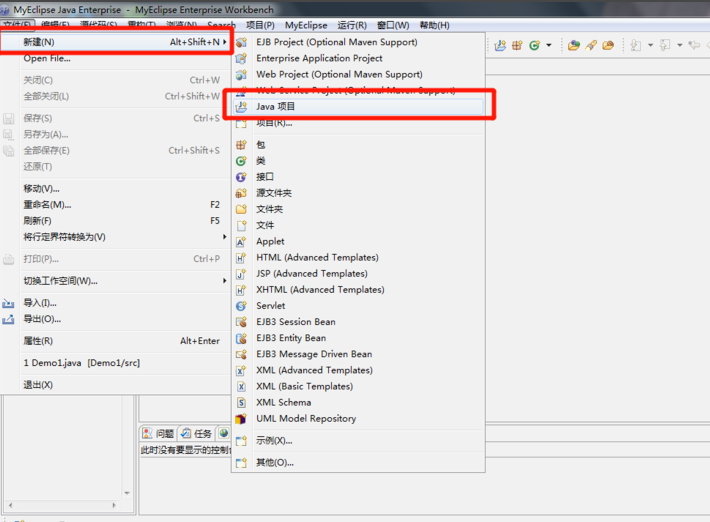This screenshot has width=710, height=522.
Task: Click the XML (Basic Templates) icon
Action: (x=241, y=387)
